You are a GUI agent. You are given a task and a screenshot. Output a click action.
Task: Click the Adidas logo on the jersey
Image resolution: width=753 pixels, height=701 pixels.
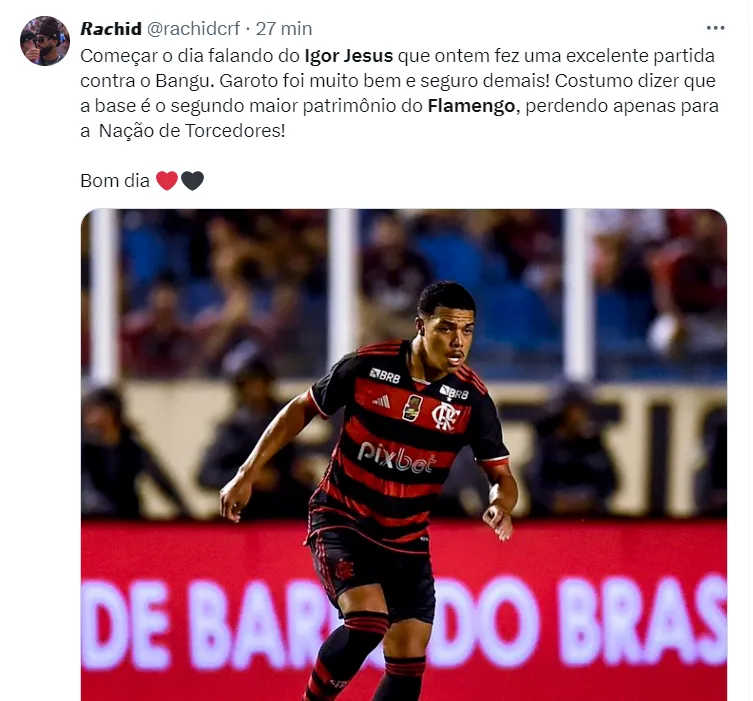tap(382, 400)
